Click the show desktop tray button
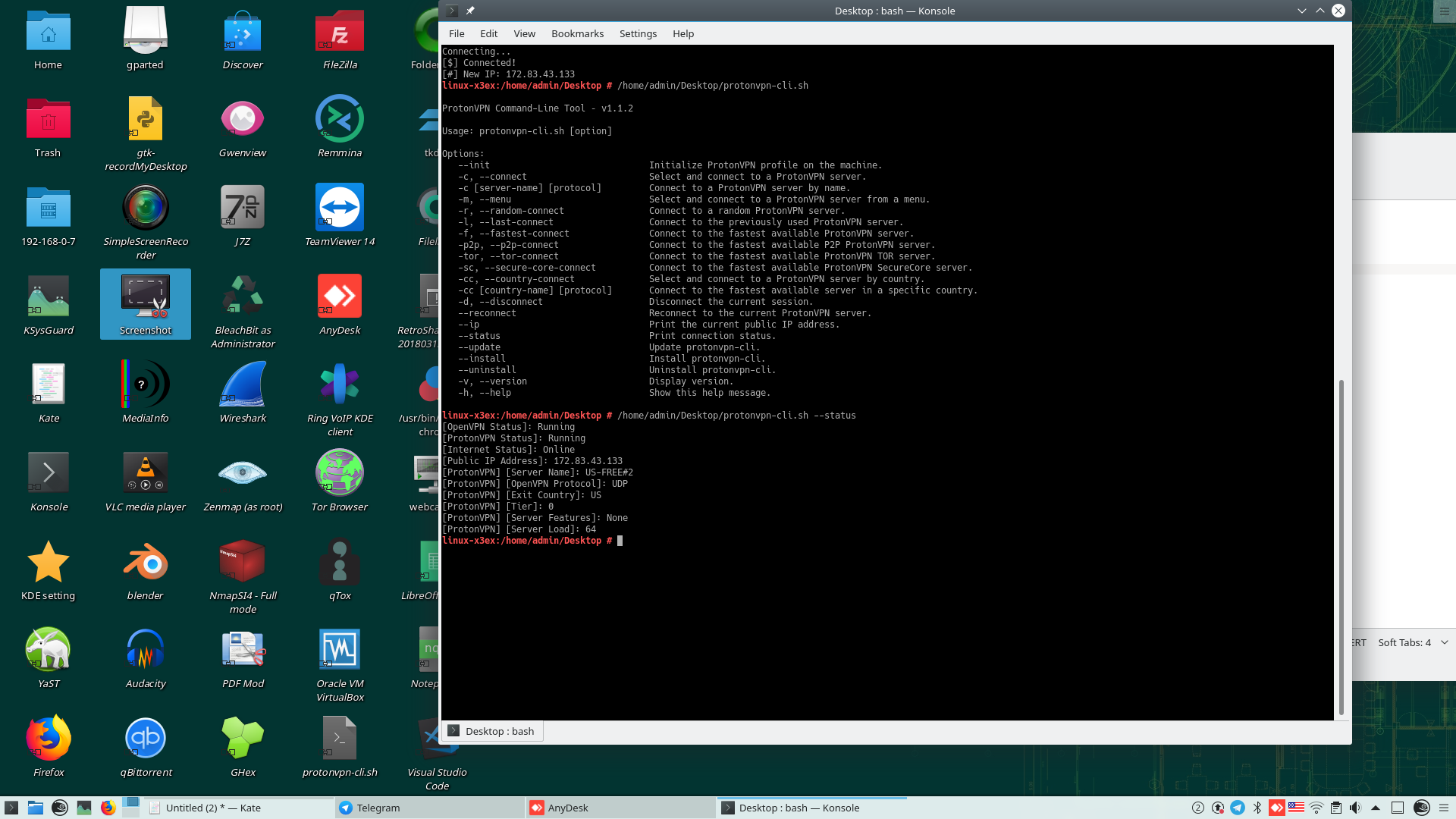 1398,808
